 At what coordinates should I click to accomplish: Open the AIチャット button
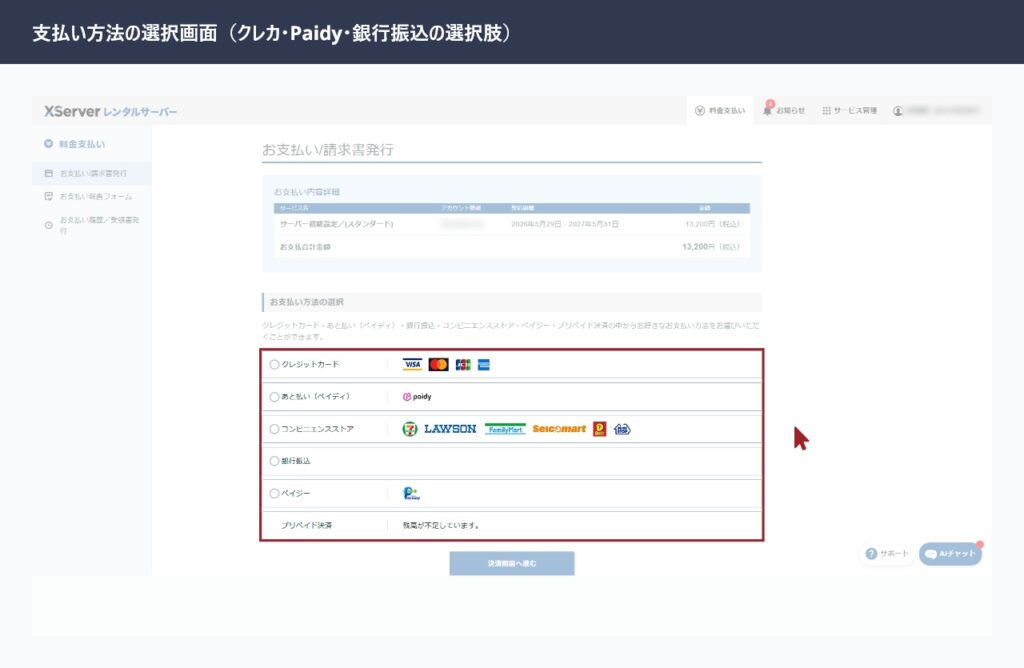click(950, 554)
